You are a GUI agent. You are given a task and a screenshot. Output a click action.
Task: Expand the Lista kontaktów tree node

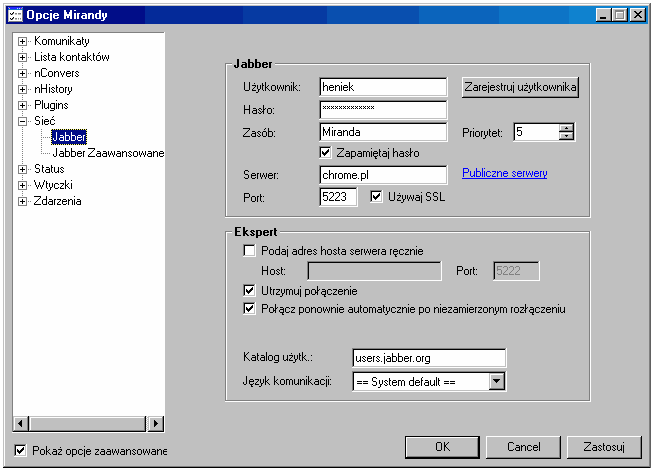coord(22,58)
